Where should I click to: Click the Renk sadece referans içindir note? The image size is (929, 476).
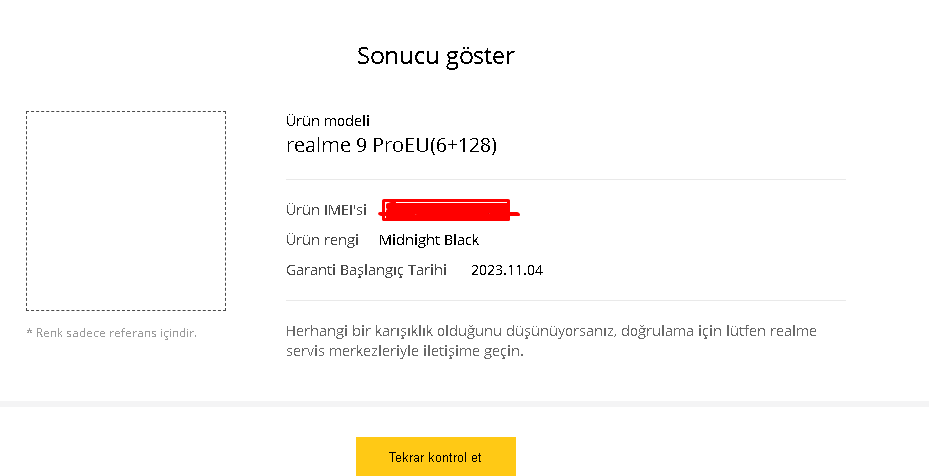[x=111, y=333]
